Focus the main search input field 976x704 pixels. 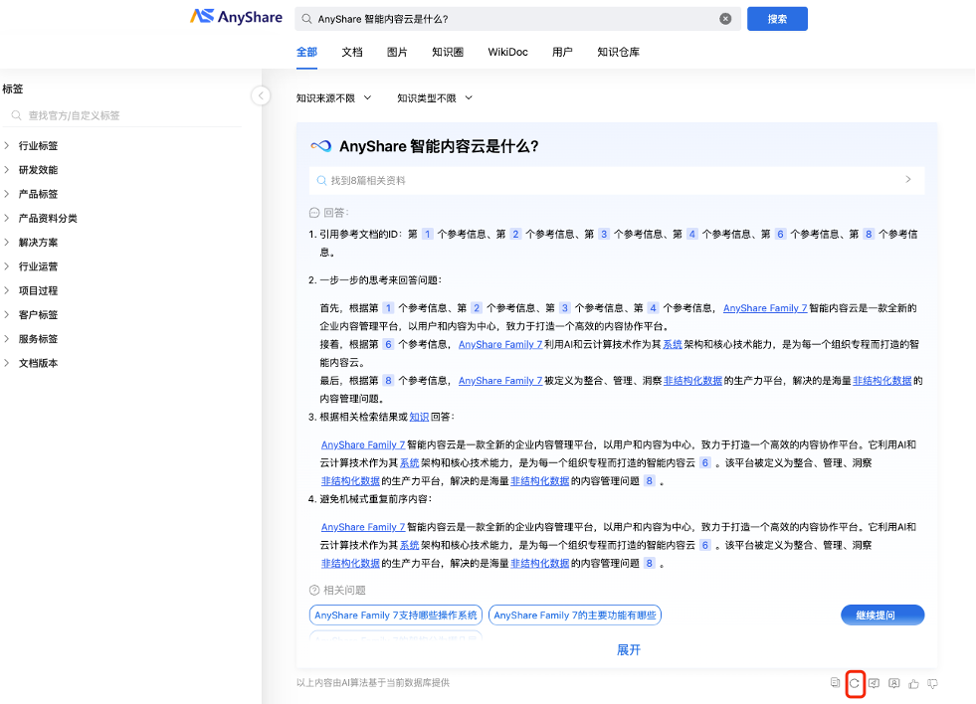pos(517,19)
